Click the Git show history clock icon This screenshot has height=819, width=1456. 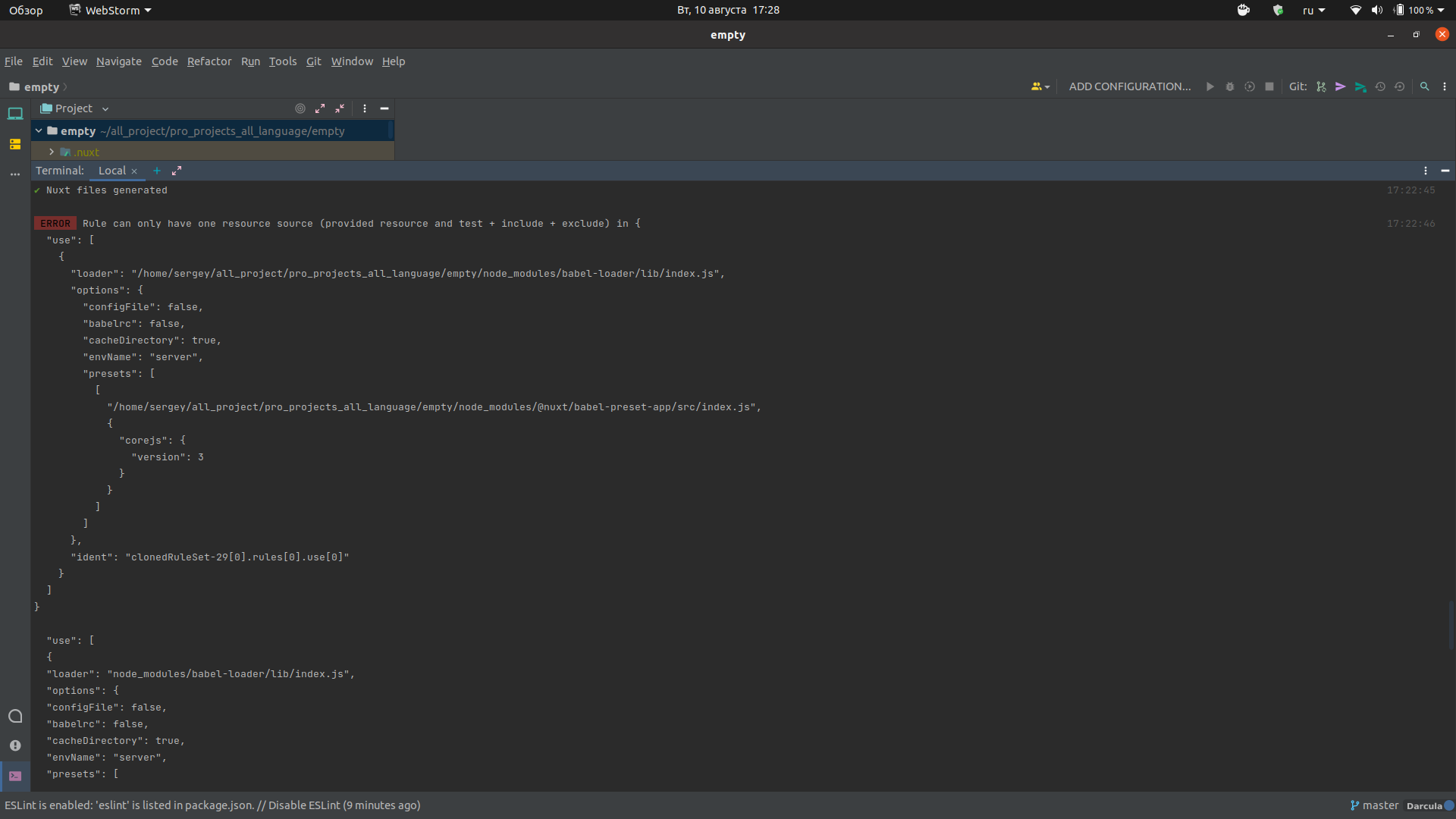(x=1380, y=86)
